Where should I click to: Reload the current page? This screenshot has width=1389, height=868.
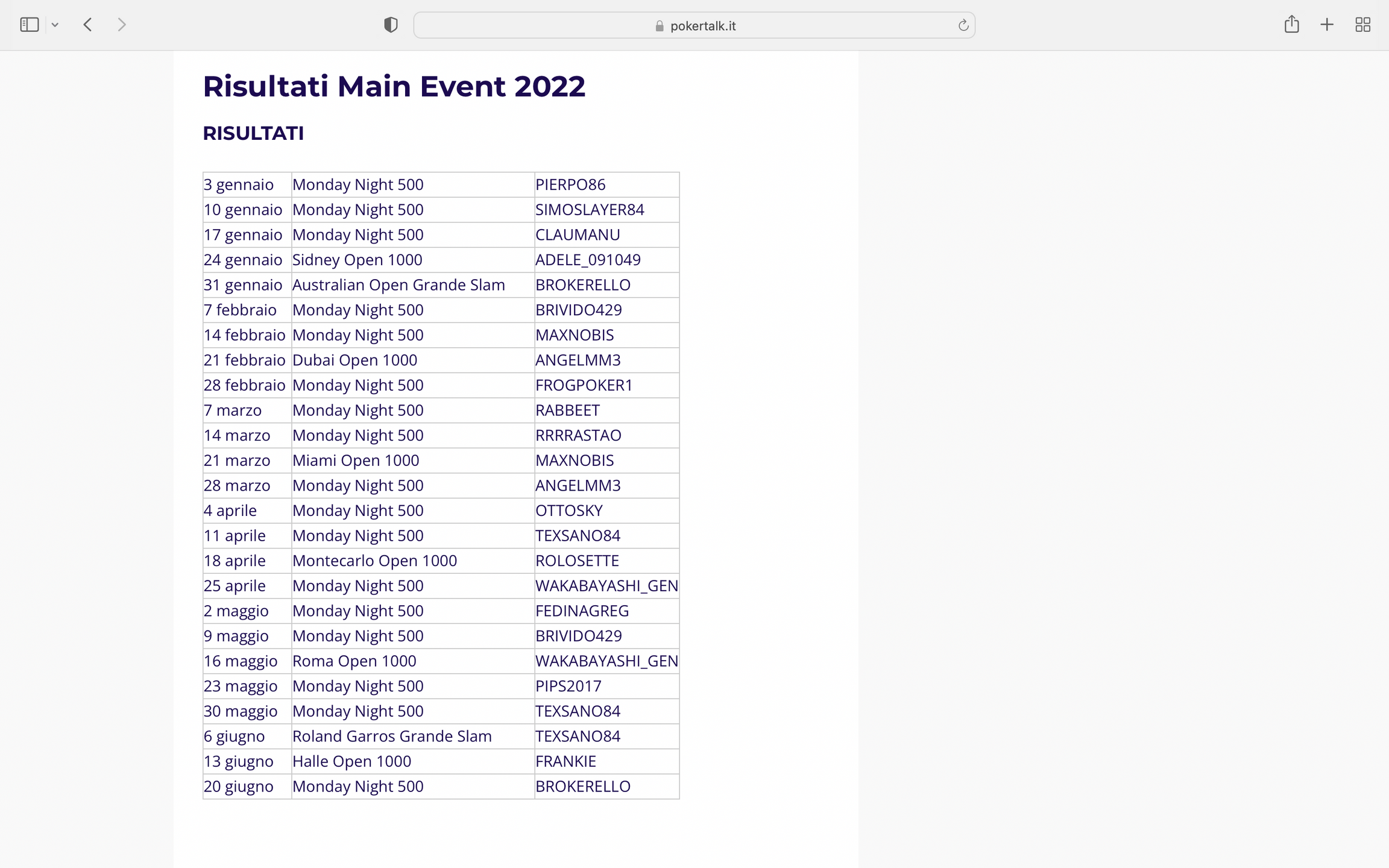[963, 25]
